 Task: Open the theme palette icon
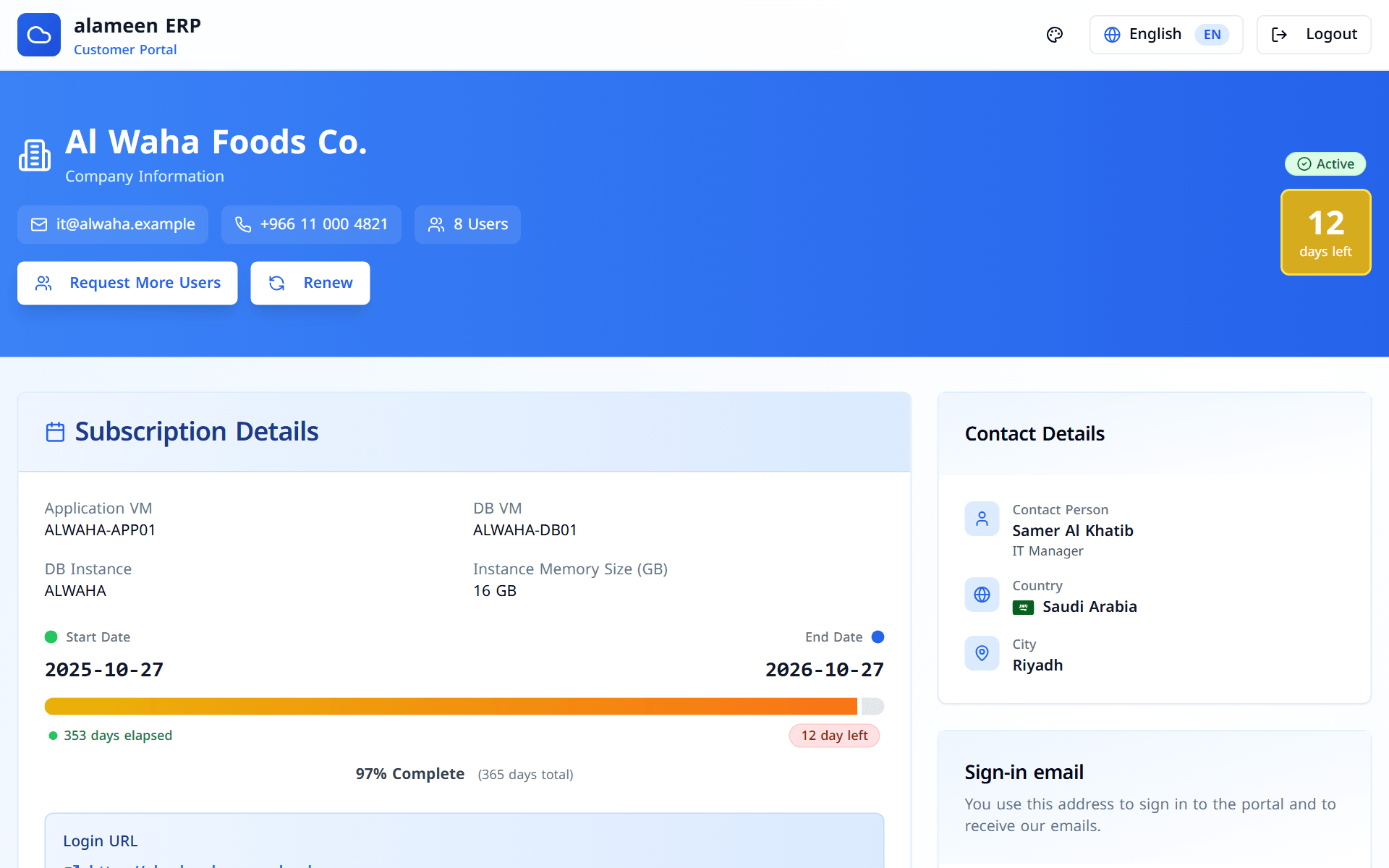click(1055, 35)
